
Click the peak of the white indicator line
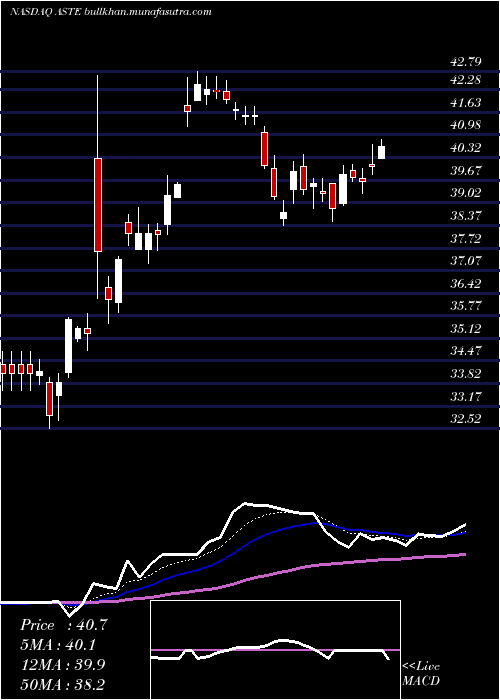pyautogui.click(x=246, y=504)
